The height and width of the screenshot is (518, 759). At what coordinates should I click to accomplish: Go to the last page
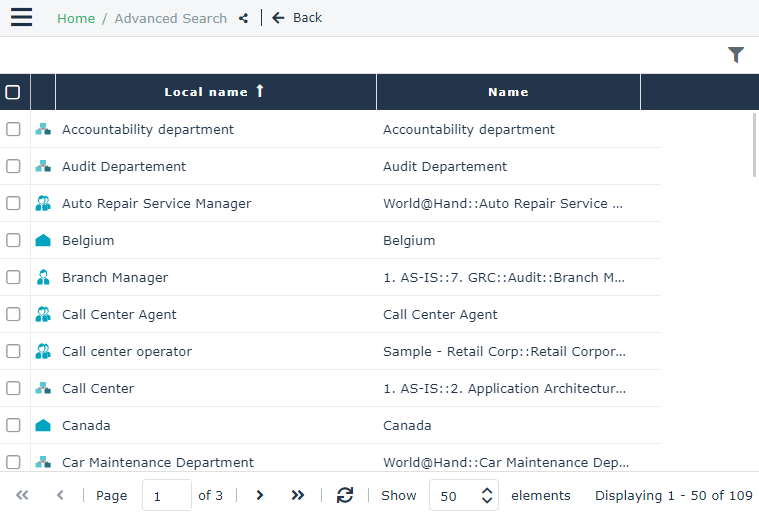pyautogui.click(x=297, y=495)
